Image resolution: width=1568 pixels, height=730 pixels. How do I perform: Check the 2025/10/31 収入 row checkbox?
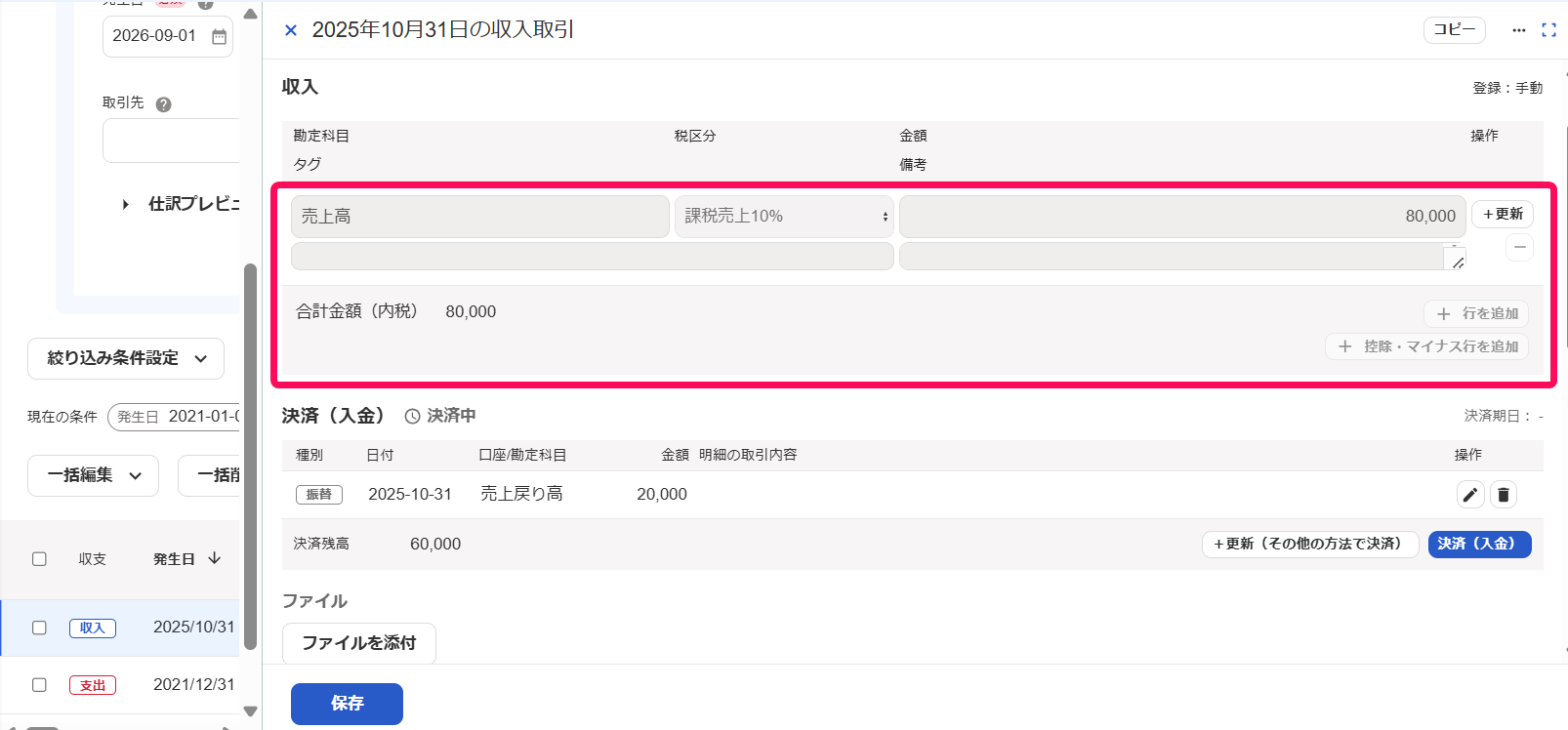pos(39,628)
